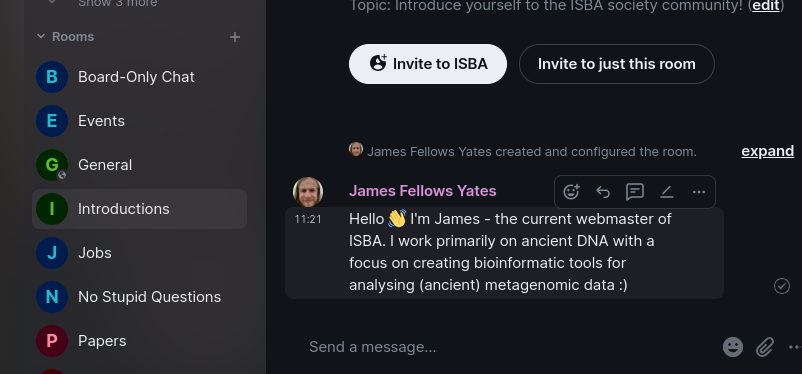Collapse the Rooms section chevron
802x374 pixels.
pyautogui.click(x=41, y=36)
